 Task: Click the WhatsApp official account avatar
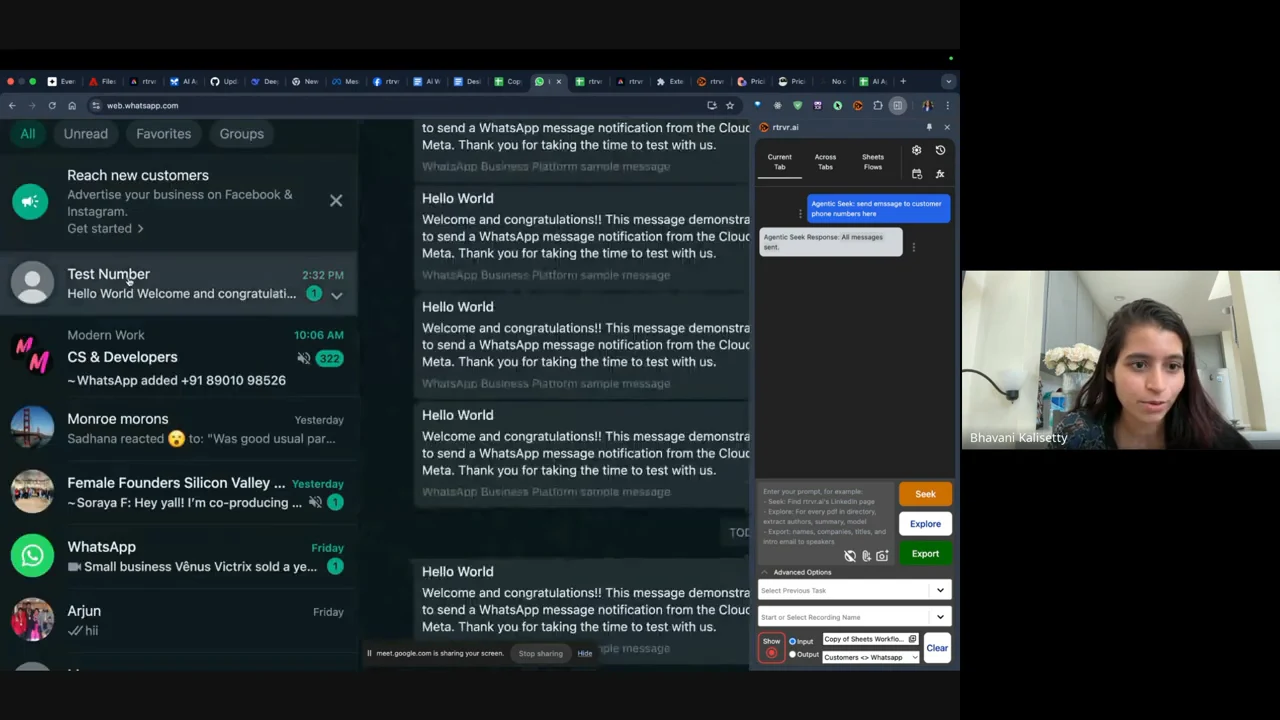click(x=32, y=556)
